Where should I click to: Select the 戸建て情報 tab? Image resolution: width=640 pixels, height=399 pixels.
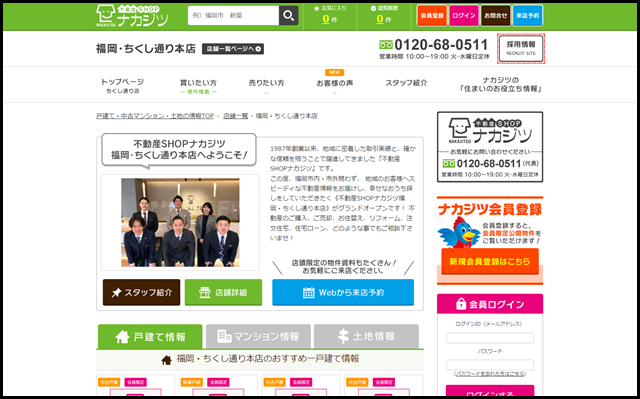[x=150, y=337]
